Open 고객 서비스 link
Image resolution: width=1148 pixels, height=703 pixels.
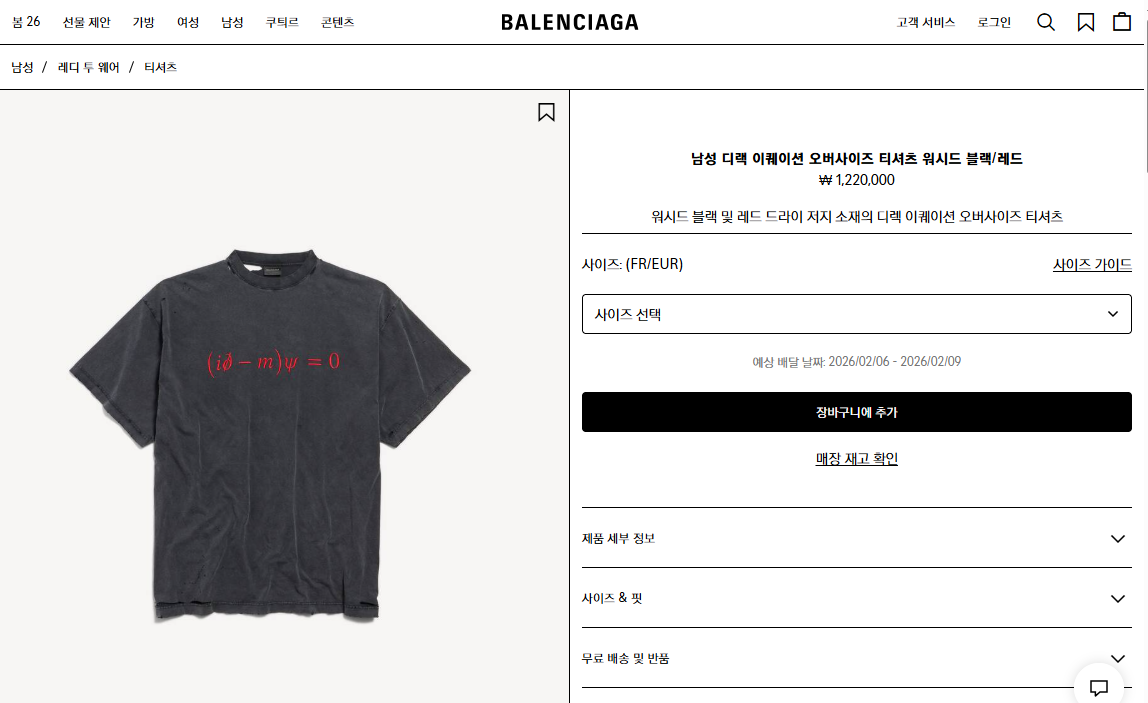click(925, 23)
